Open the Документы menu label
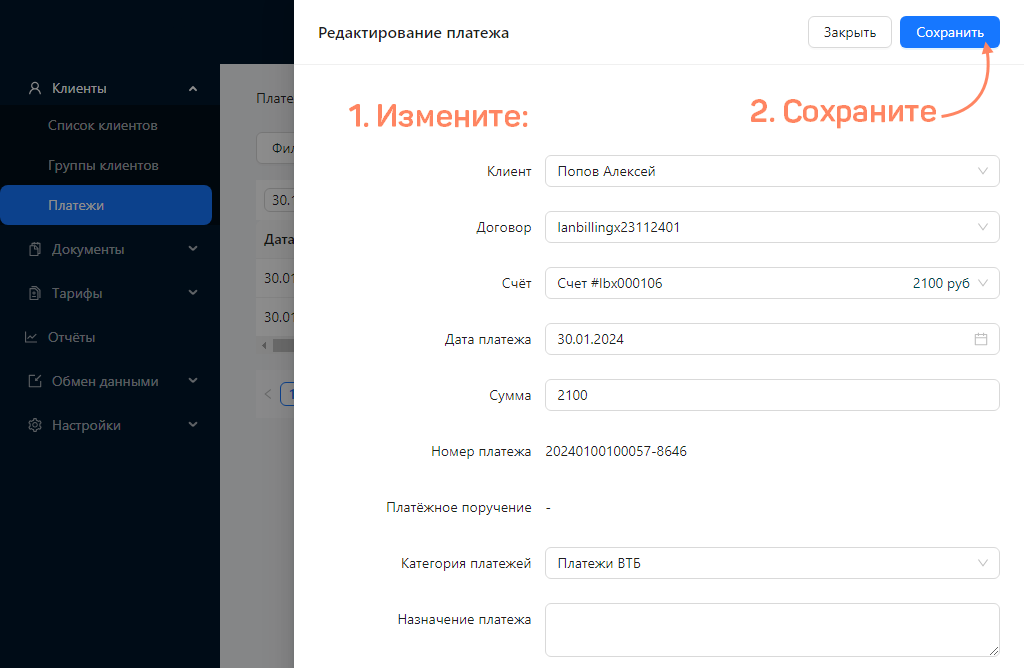The height and width of the screenshot is (668, 1024). point(88,249)
